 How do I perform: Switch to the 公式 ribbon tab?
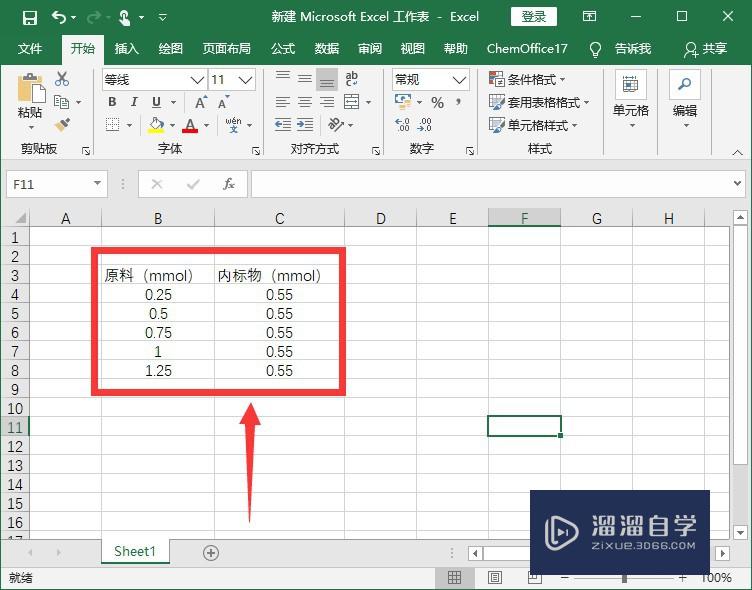pyautogui.click(x=282, y=48)
